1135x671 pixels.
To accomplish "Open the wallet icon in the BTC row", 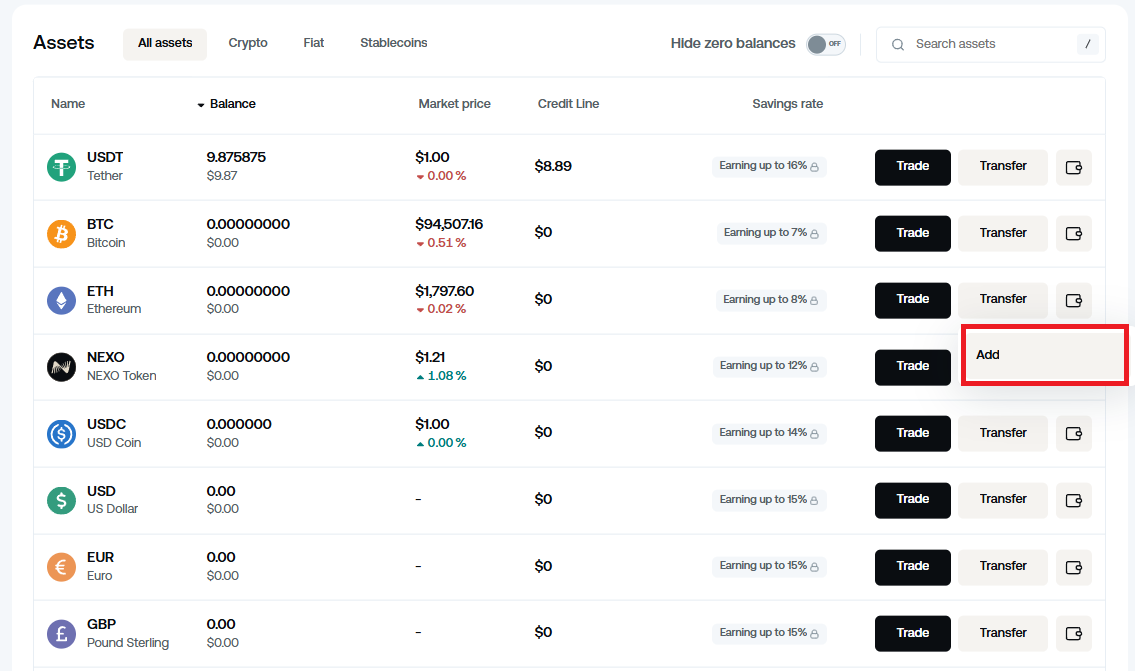I will (x=1073, y=234).
